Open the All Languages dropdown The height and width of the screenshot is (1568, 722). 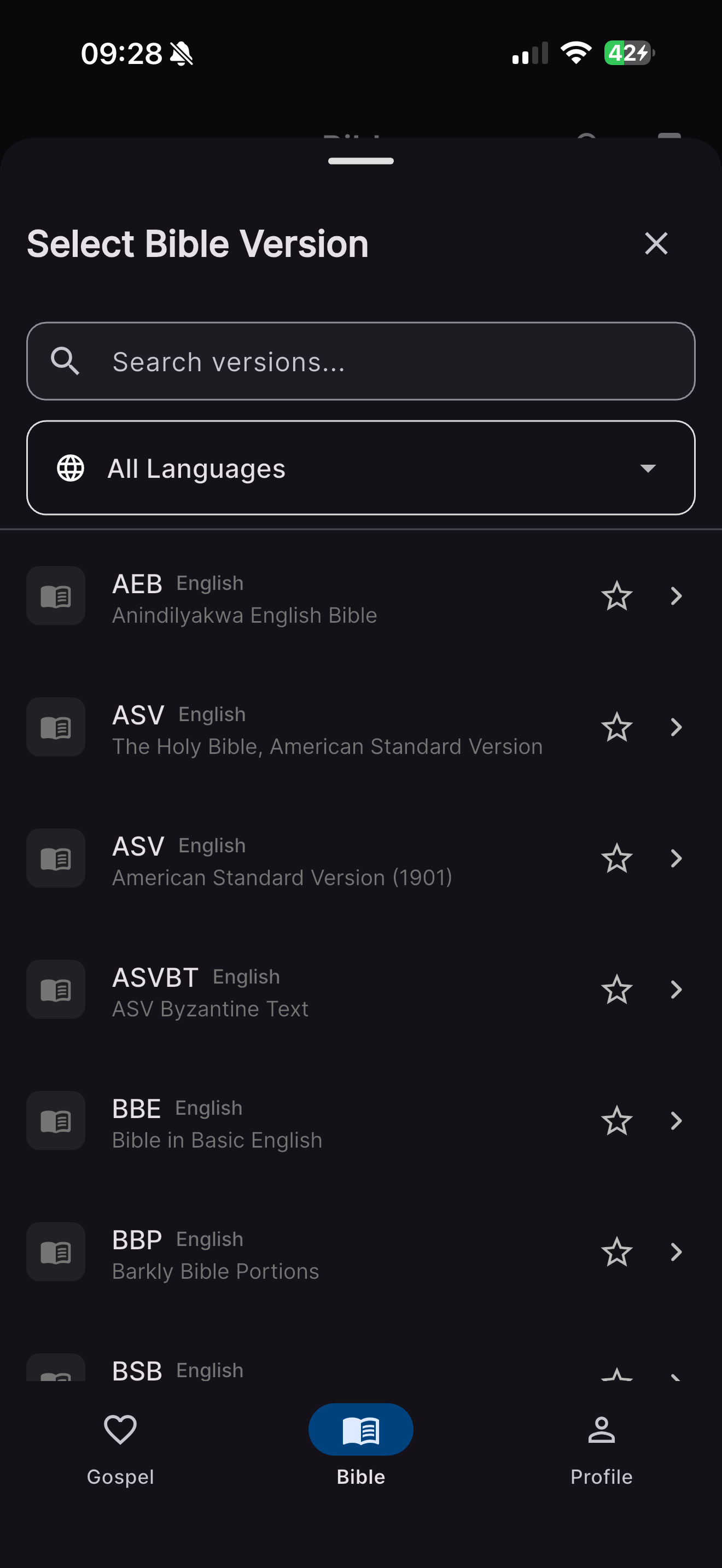click(x=648, y=468)
